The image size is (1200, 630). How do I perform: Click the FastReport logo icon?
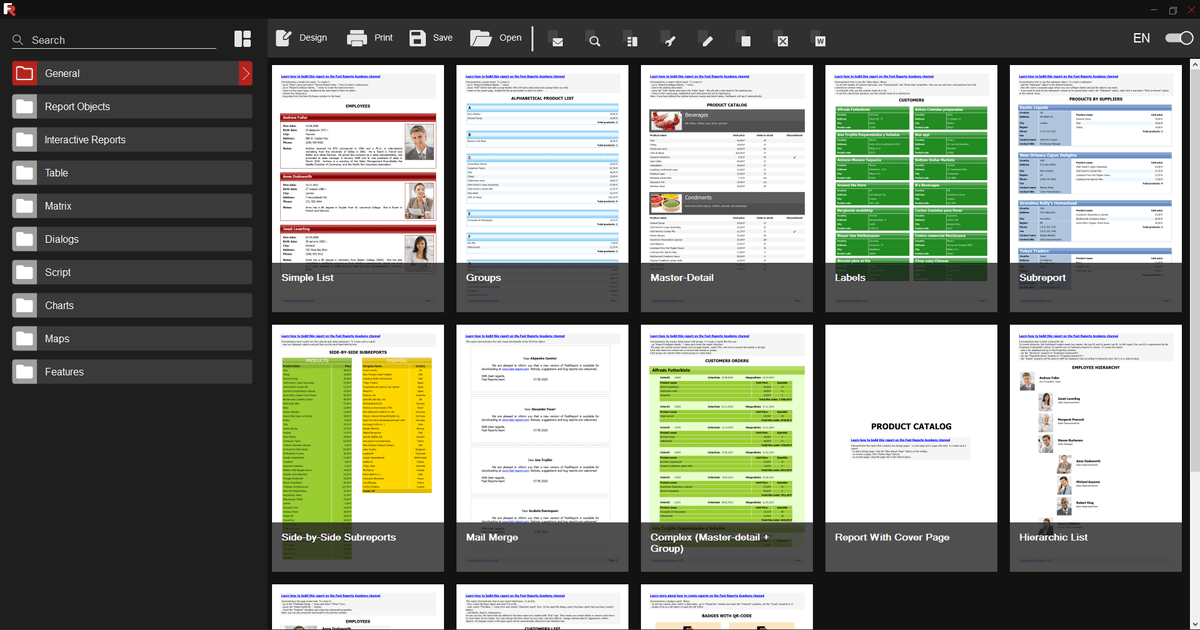coord(9,9)
